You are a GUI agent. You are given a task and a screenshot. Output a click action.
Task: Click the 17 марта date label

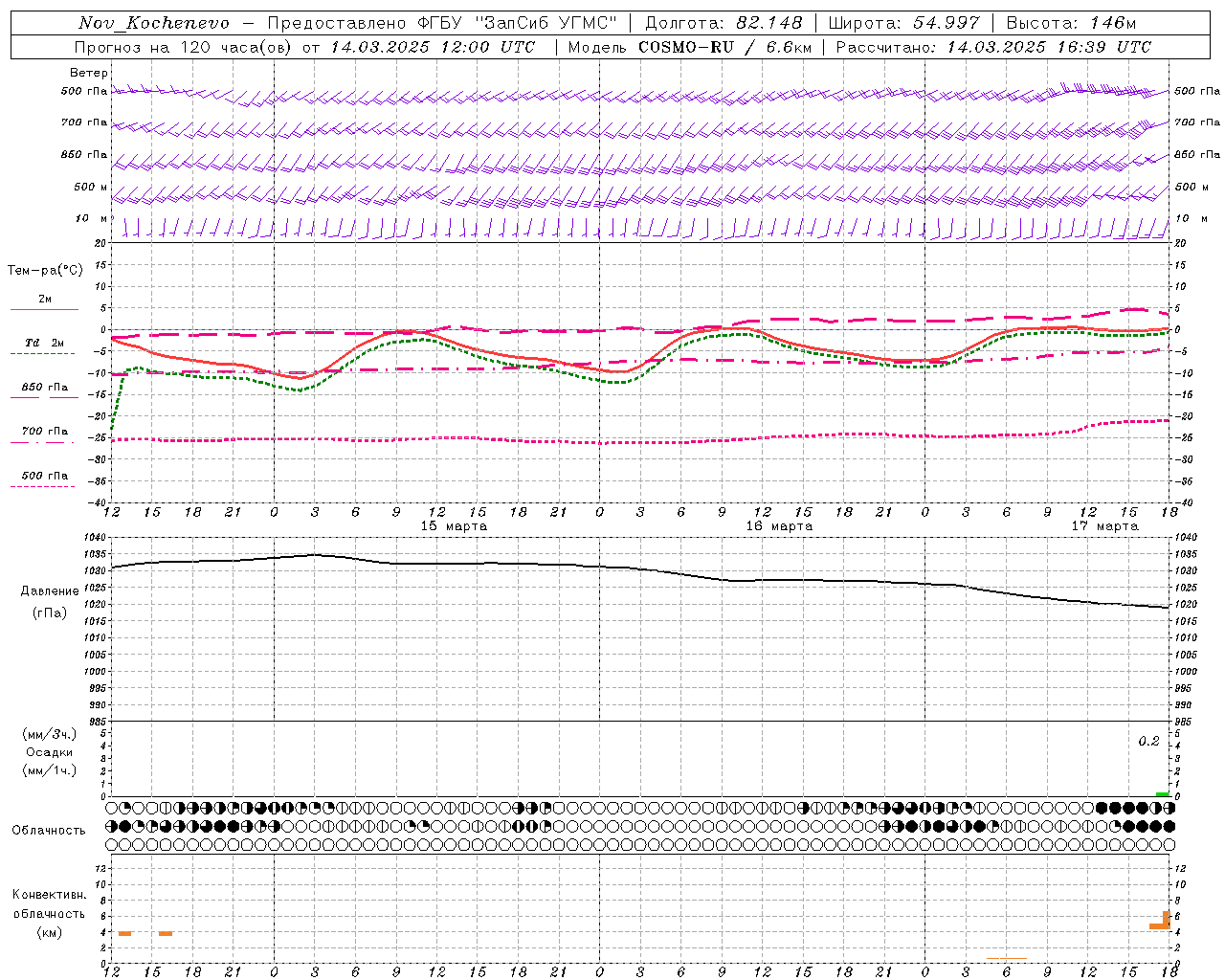click(1104, 526)
